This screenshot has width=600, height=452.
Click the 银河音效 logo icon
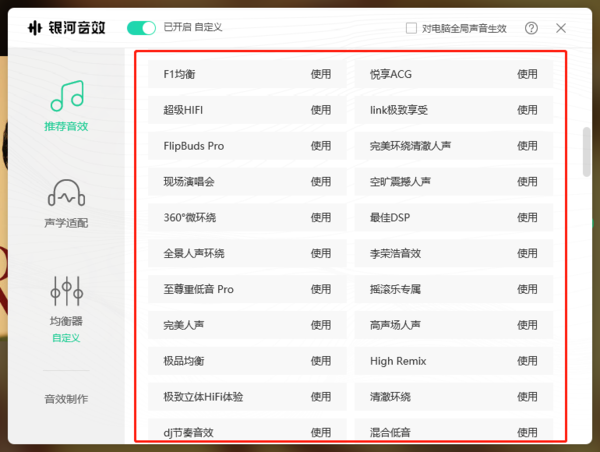click(35, 28)
